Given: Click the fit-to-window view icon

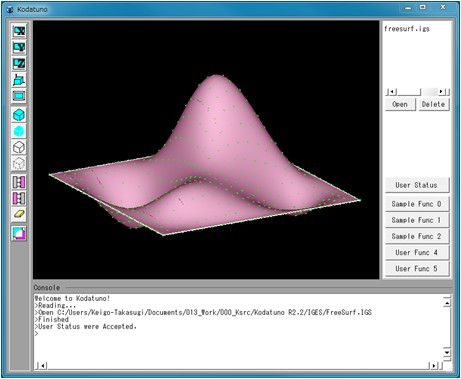Looking at the screenshot, I should [x=19, y=96].
